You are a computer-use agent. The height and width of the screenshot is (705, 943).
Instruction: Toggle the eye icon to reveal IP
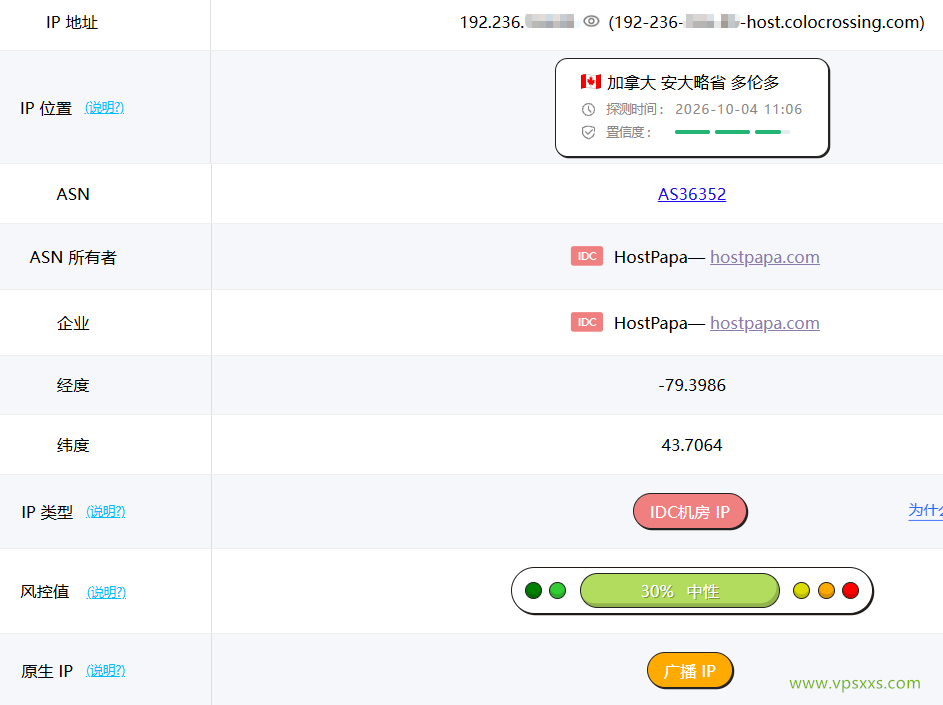(591, 22)
